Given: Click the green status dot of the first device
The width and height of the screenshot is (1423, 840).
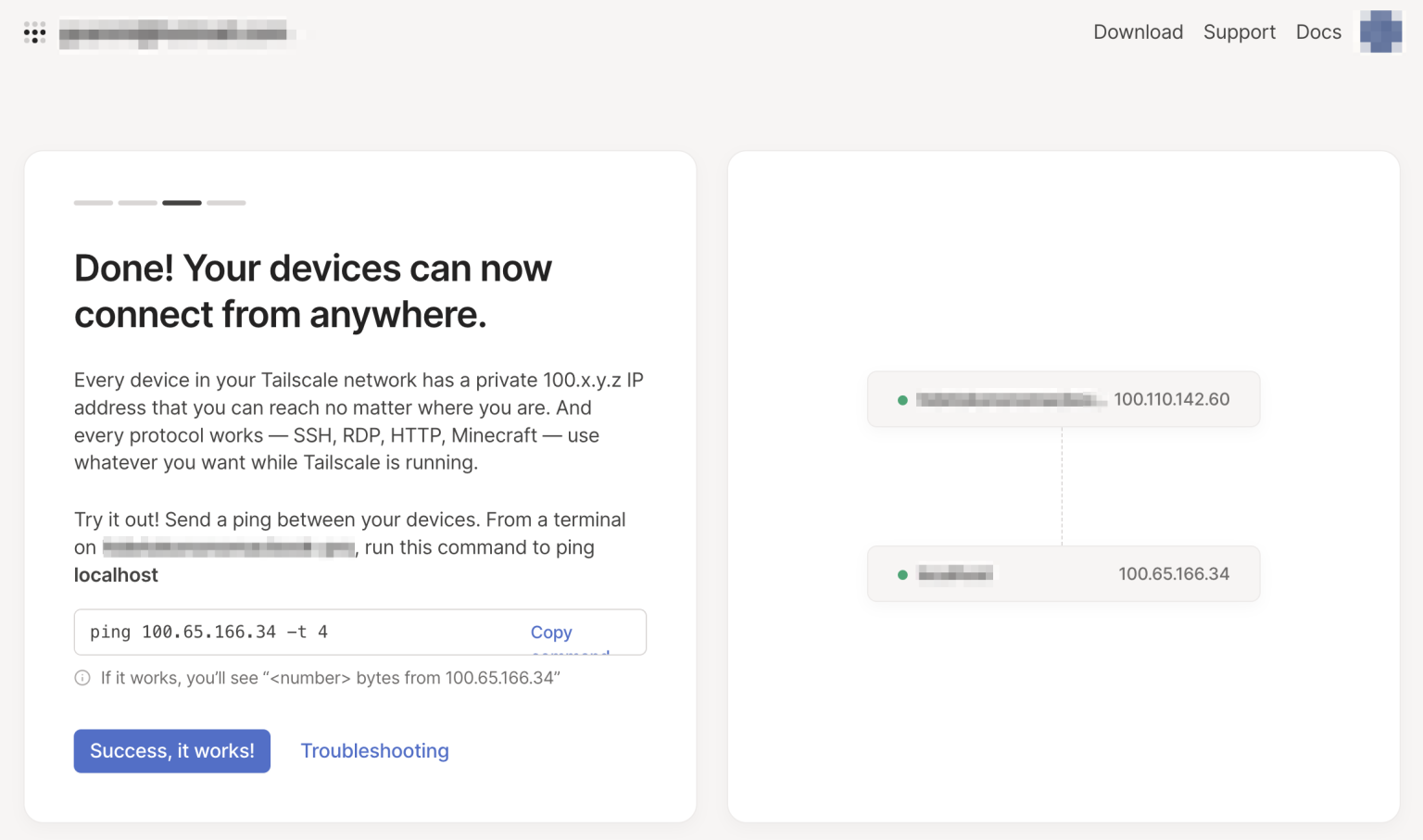Looking at the screenshot, I should 901,400.
